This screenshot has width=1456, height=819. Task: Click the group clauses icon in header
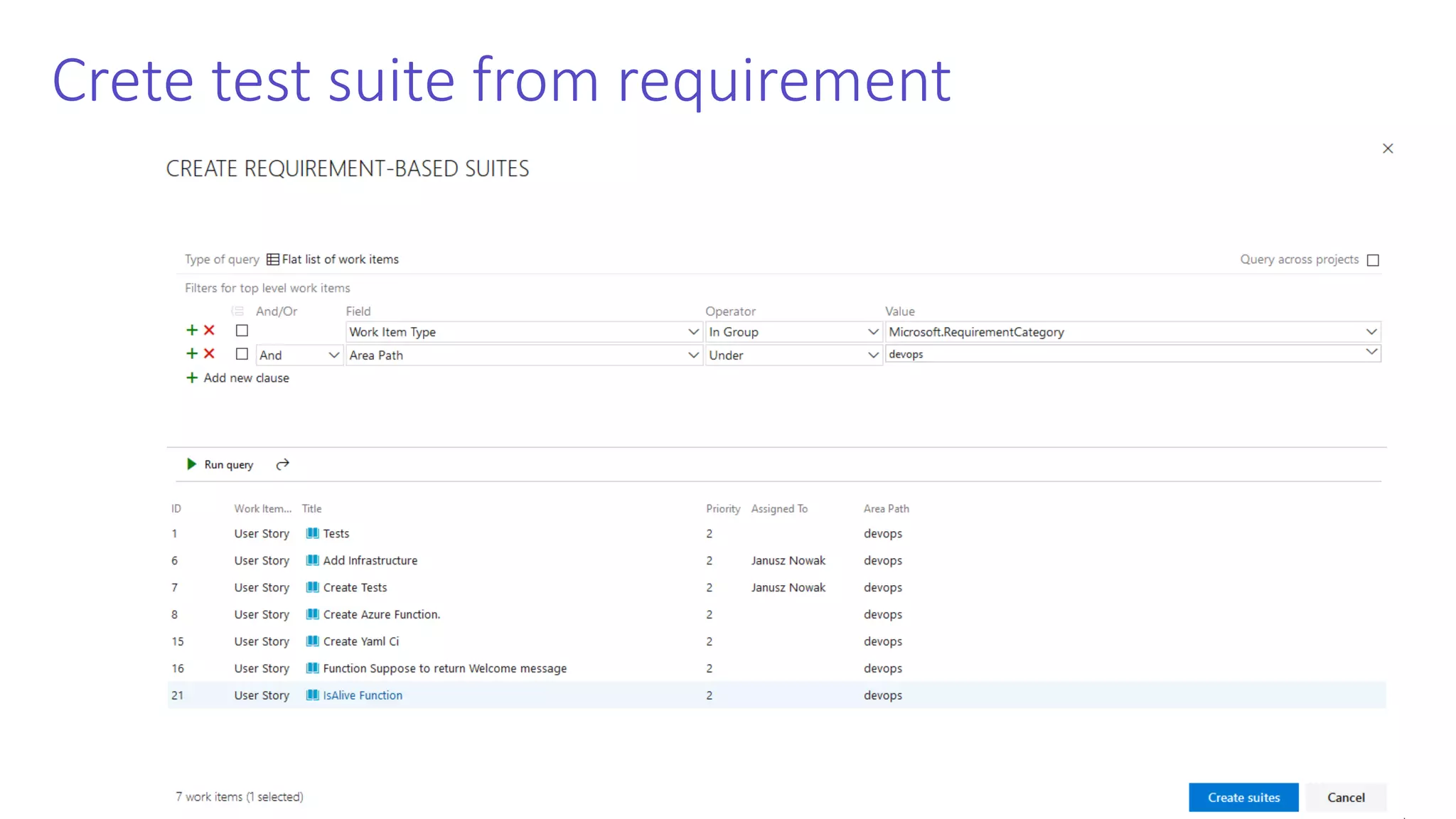coord(237,311)
